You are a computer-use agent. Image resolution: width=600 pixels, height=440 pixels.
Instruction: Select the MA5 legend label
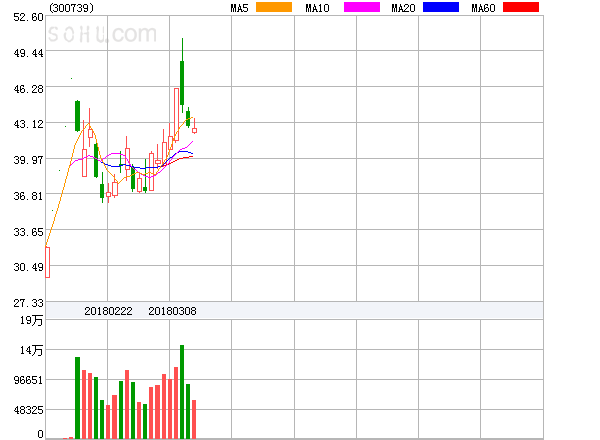(240, 8)
